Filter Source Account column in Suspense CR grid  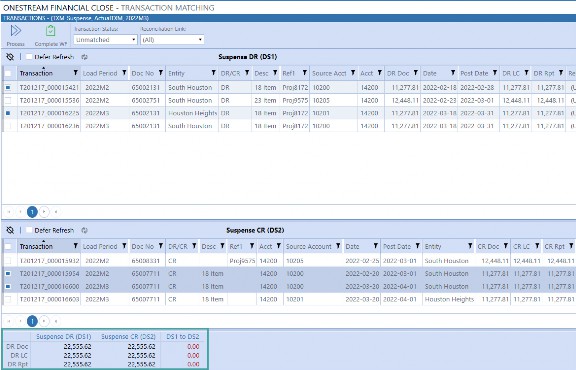(338, 246)
